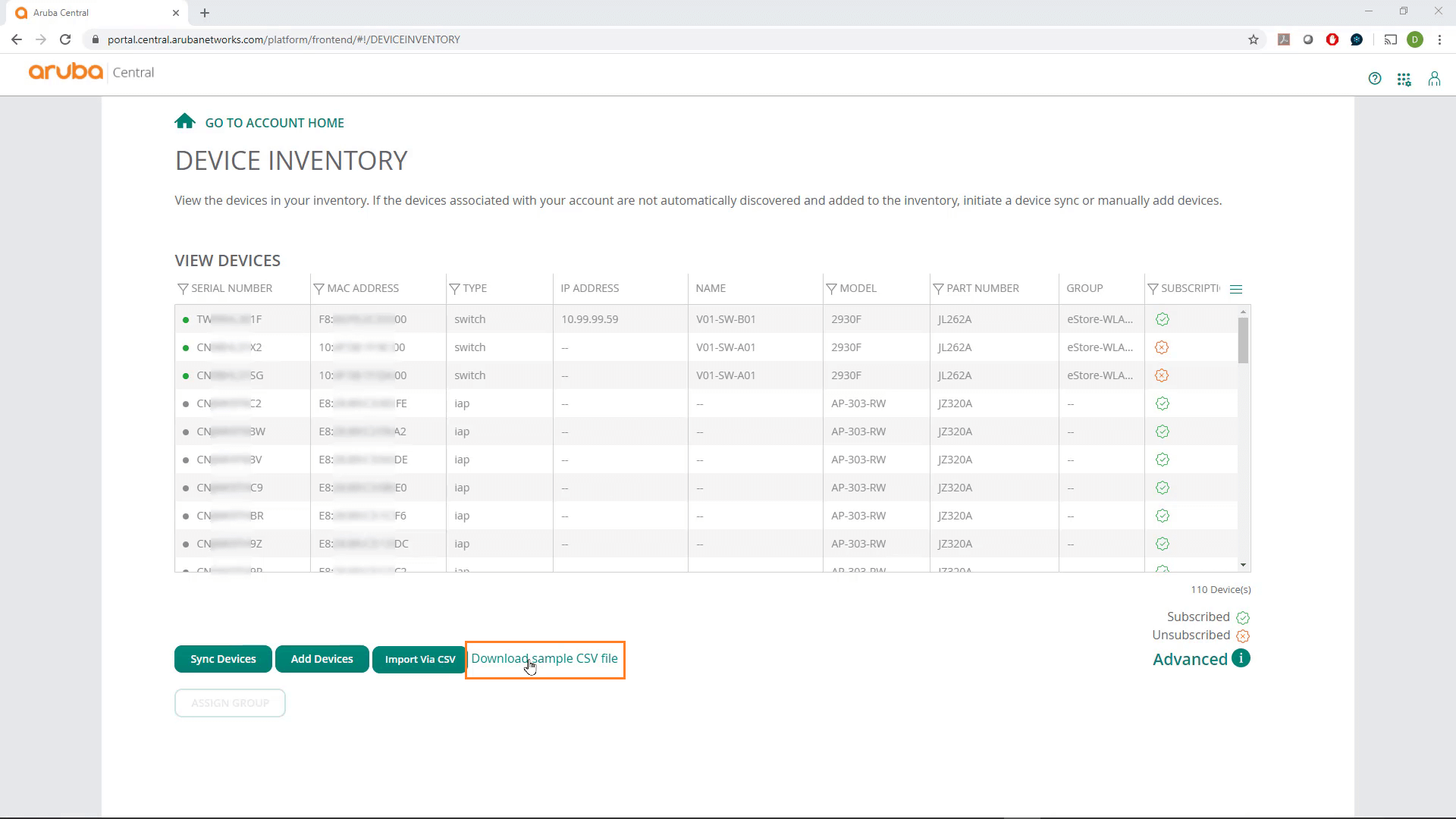Click the Advanced info icon
Image resolution: width=1456 pixels, height=819 pixels.
[x=1241, y=658]
